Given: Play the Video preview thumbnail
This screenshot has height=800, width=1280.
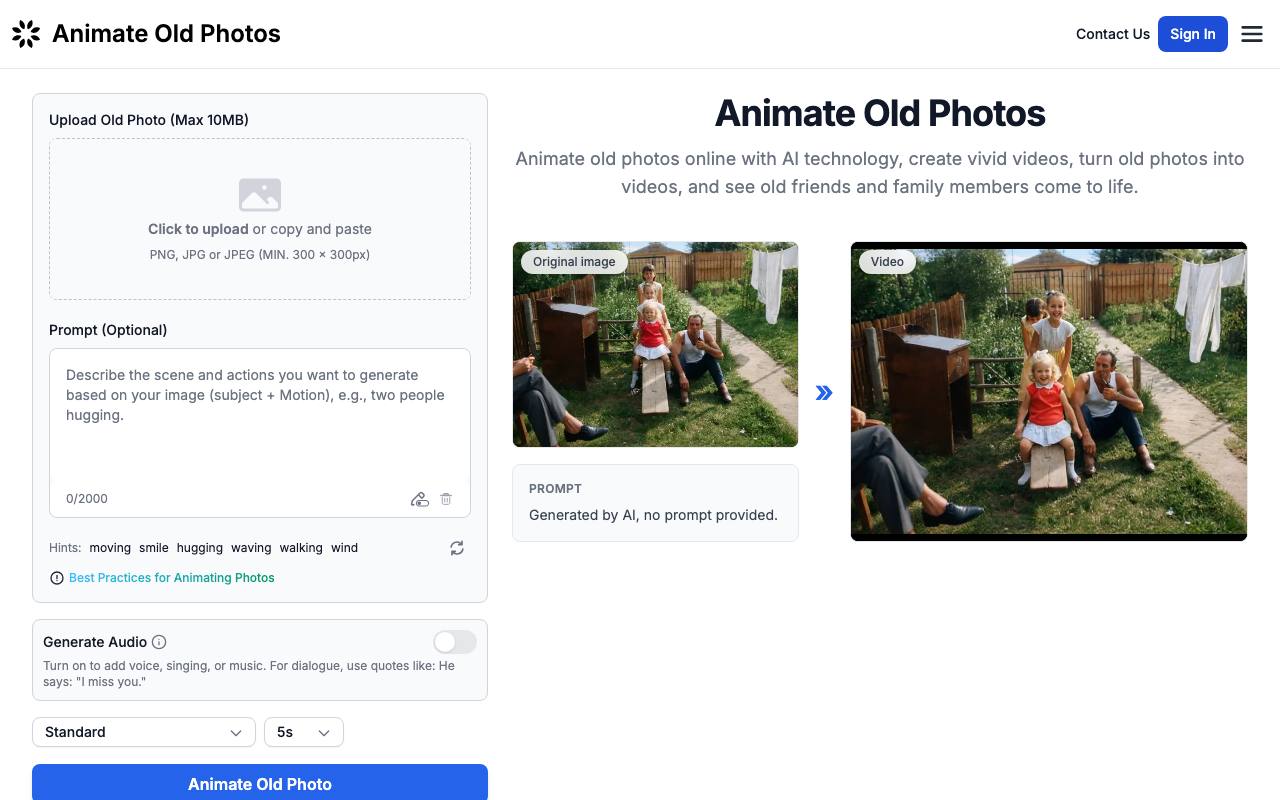Looking at the screenshot, I should 1049,391.
